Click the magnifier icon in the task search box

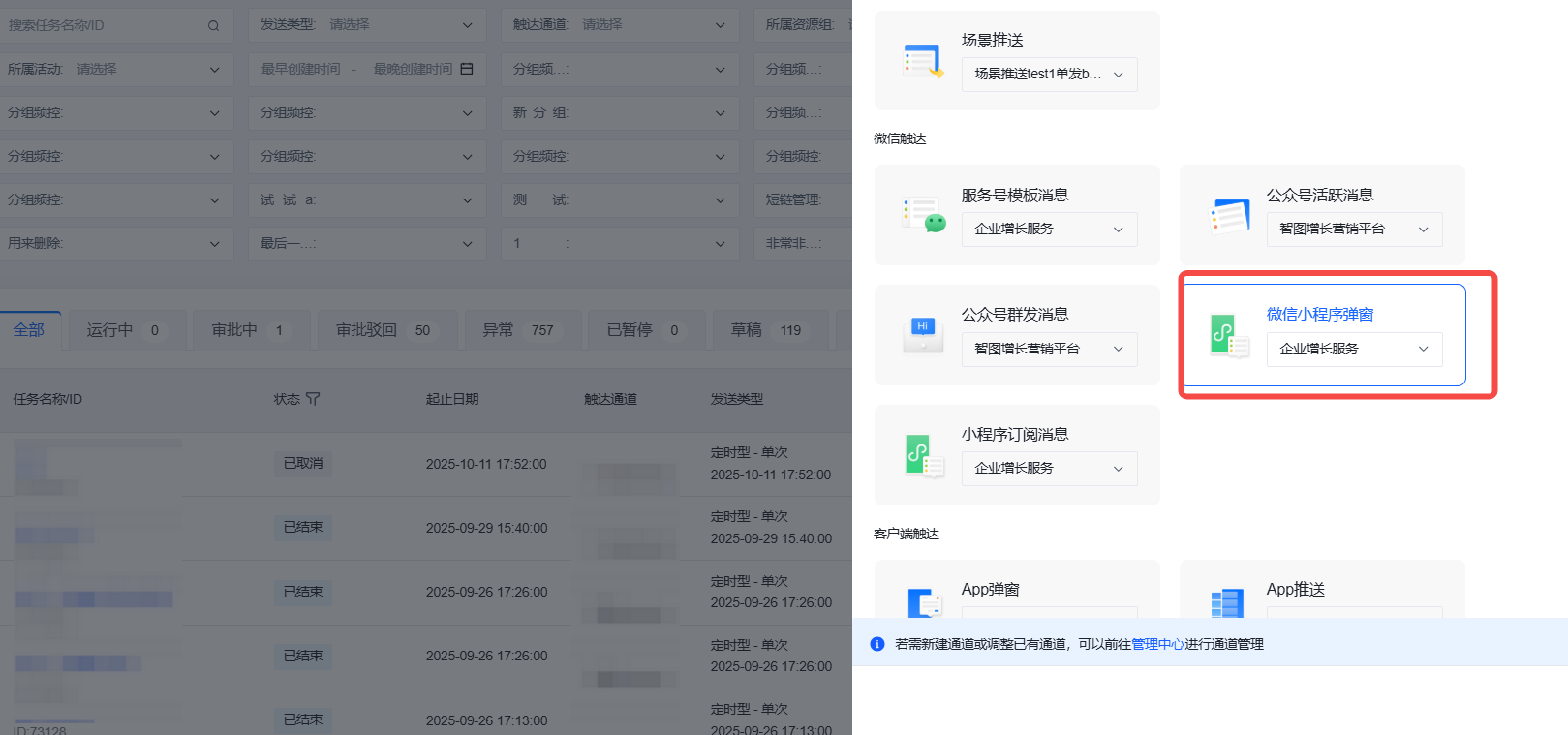click(x=213, y=25)
